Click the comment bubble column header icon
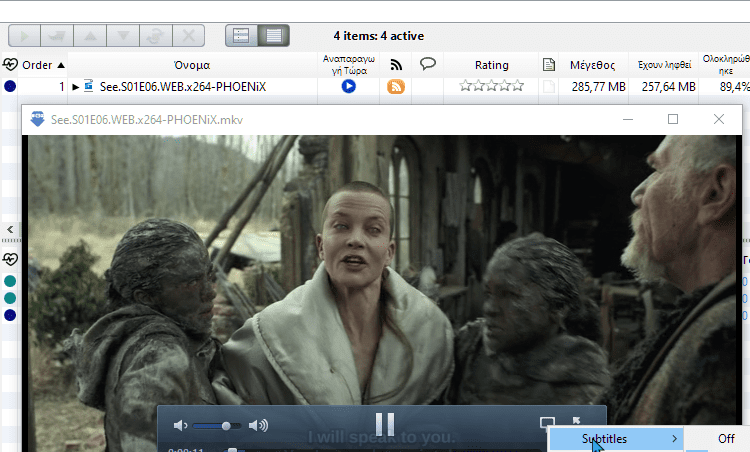 [428, 64]
